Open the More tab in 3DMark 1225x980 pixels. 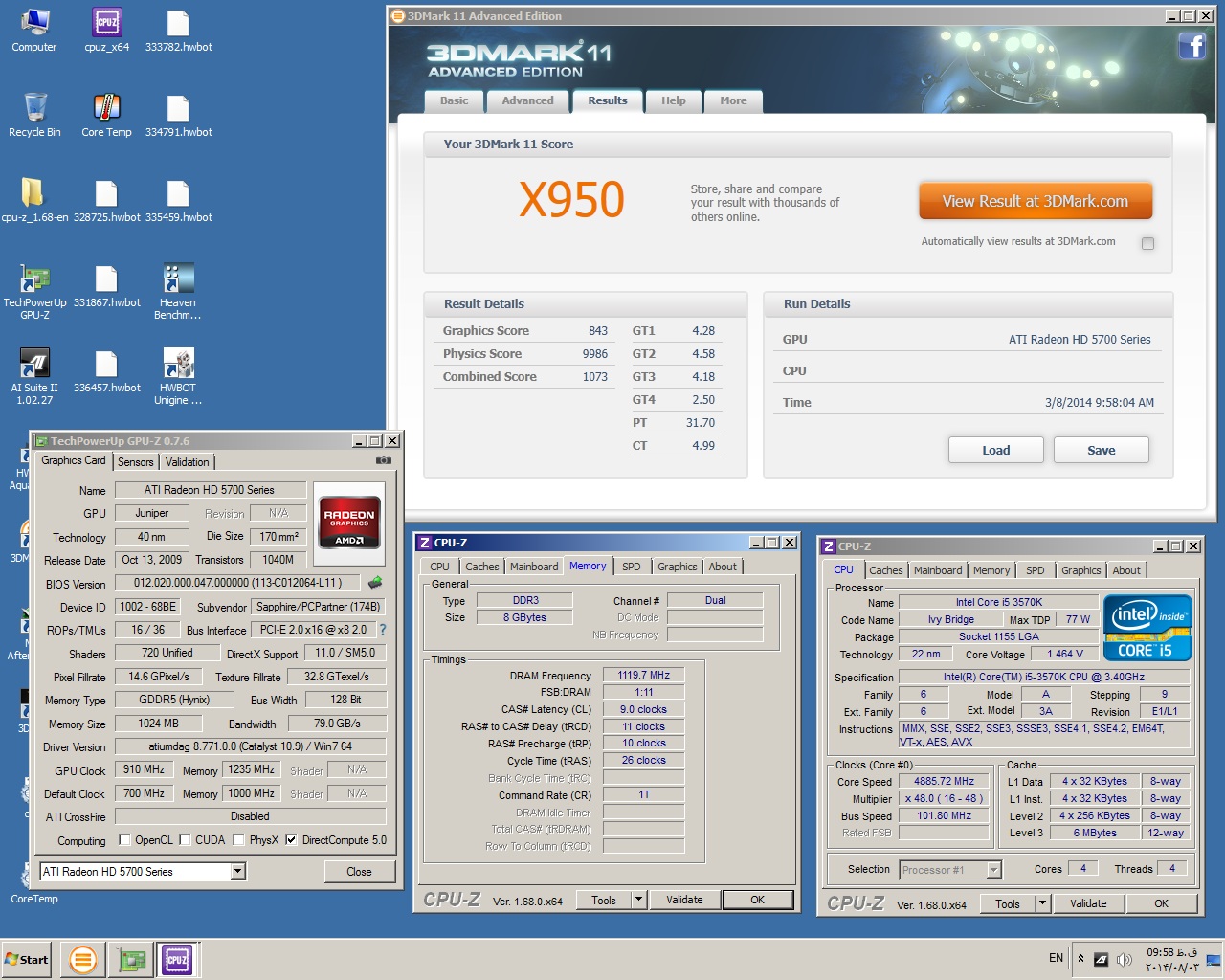[x=733, y=100]
